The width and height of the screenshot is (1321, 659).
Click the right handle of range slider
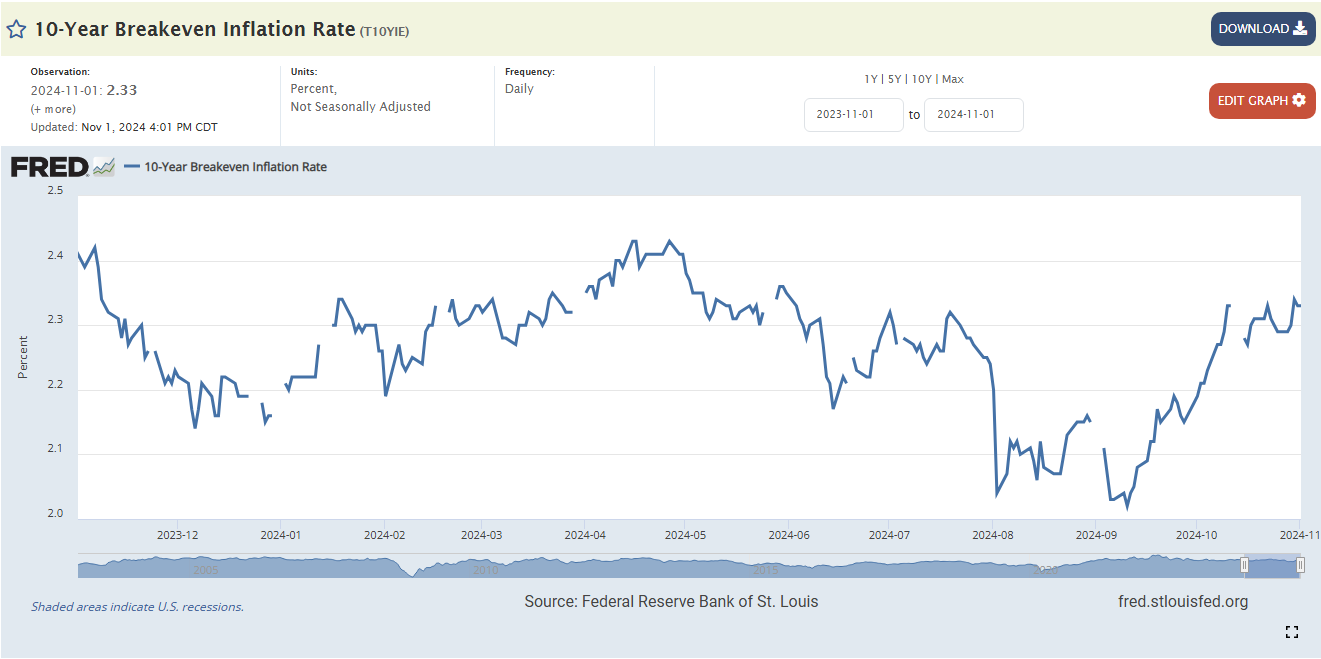tap(1300, 566)
